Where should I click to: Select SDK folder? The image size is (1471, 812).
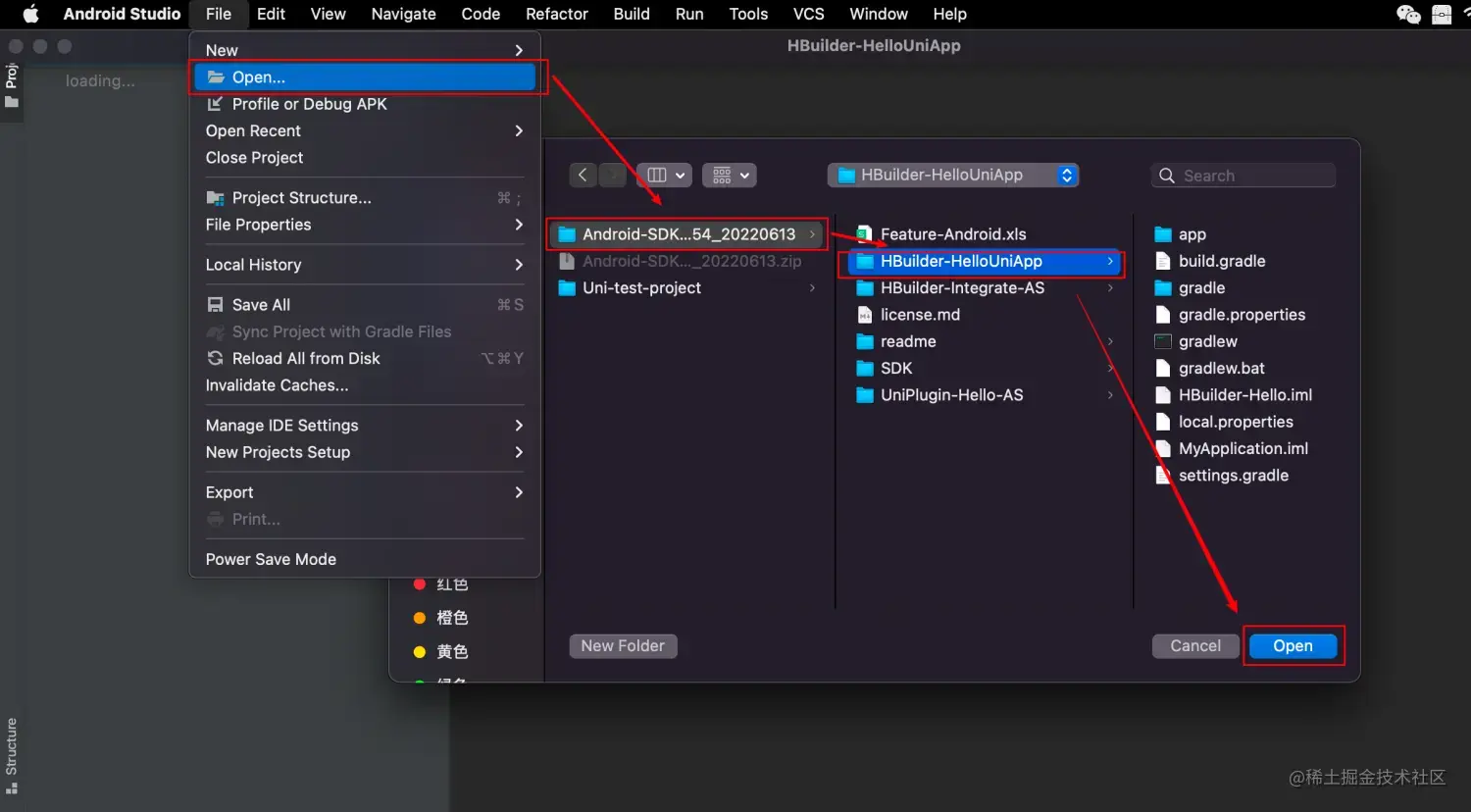click(984, 368)
